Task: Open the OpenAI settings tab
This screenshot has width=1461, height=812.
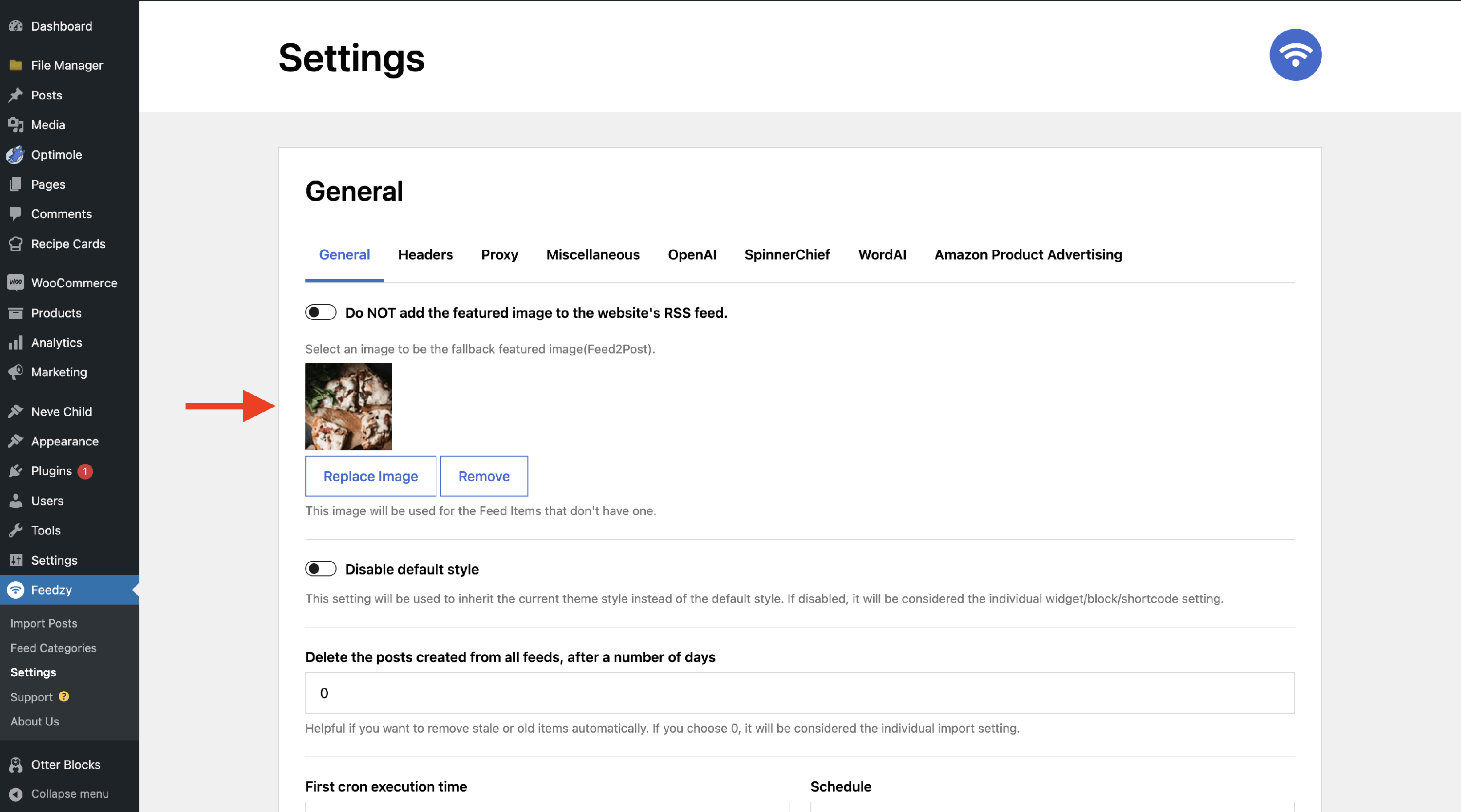Action: (692, 255)
